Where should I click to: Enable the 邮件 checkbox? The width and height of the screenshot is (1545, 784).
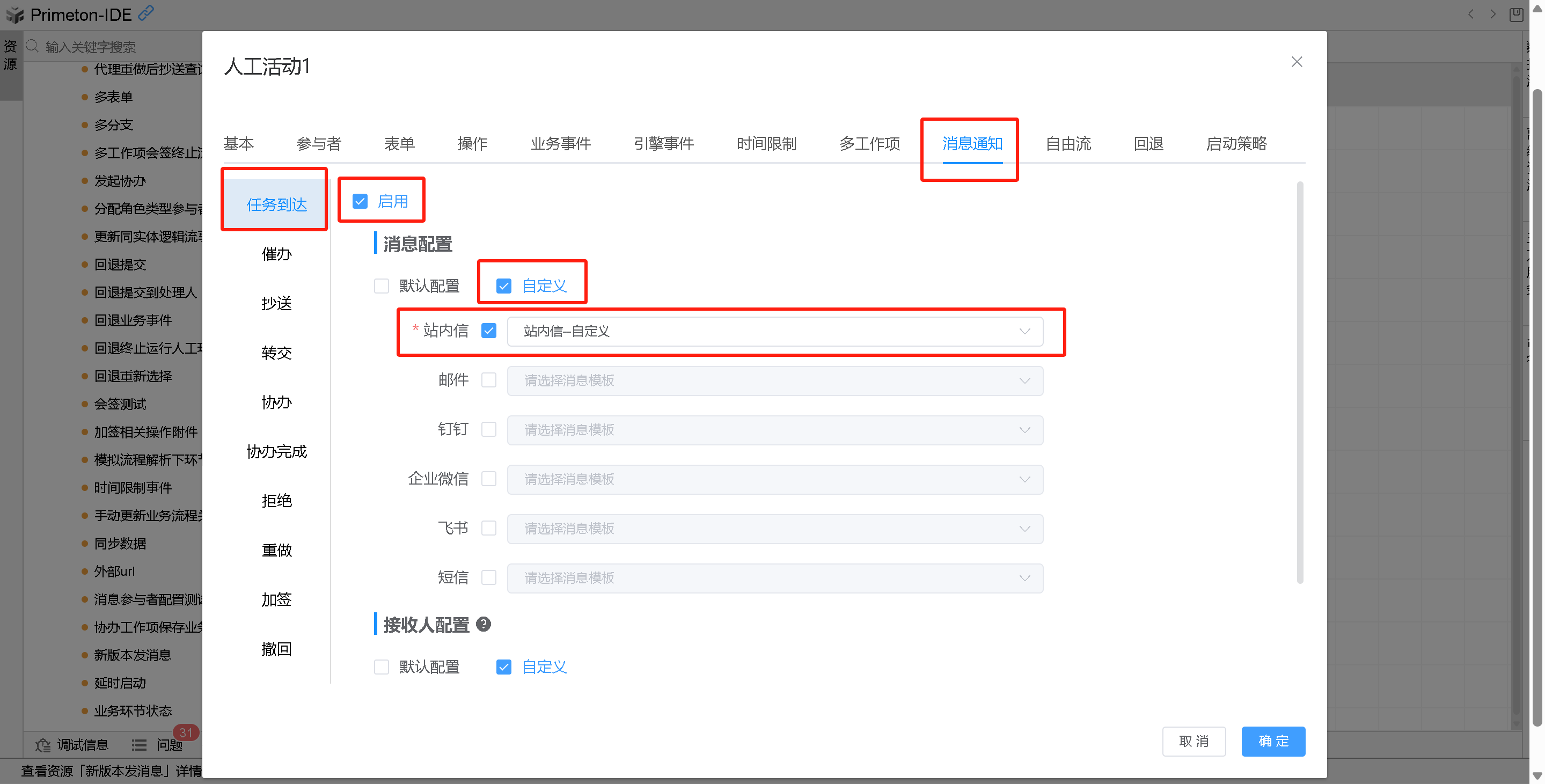coord(489,380)
